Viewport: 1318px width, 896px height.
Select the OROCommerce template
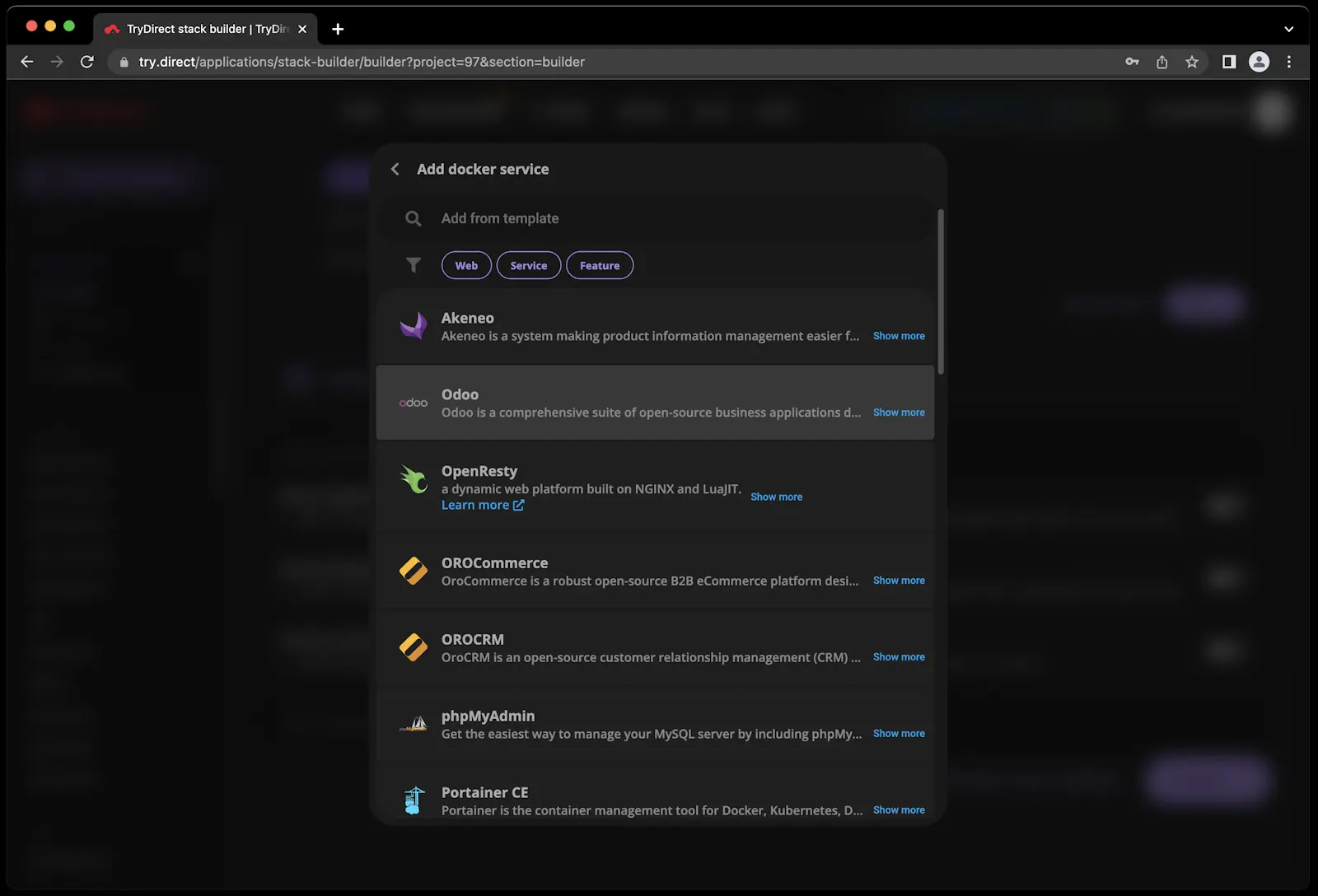(655, 571)
